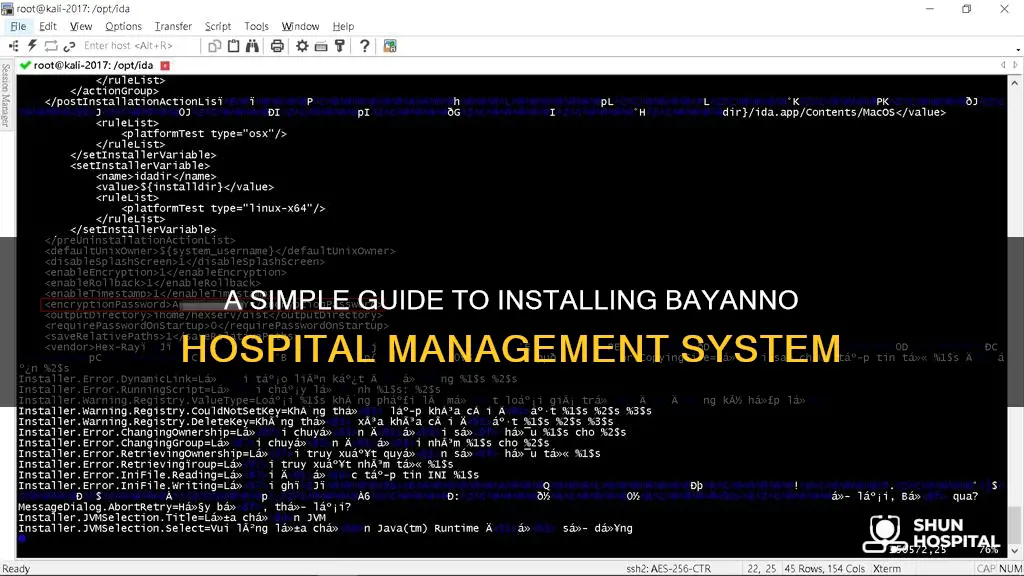
Task: Select the root@kali-2017: /opt/ida session tab
Action: click(x=93, y=65)
